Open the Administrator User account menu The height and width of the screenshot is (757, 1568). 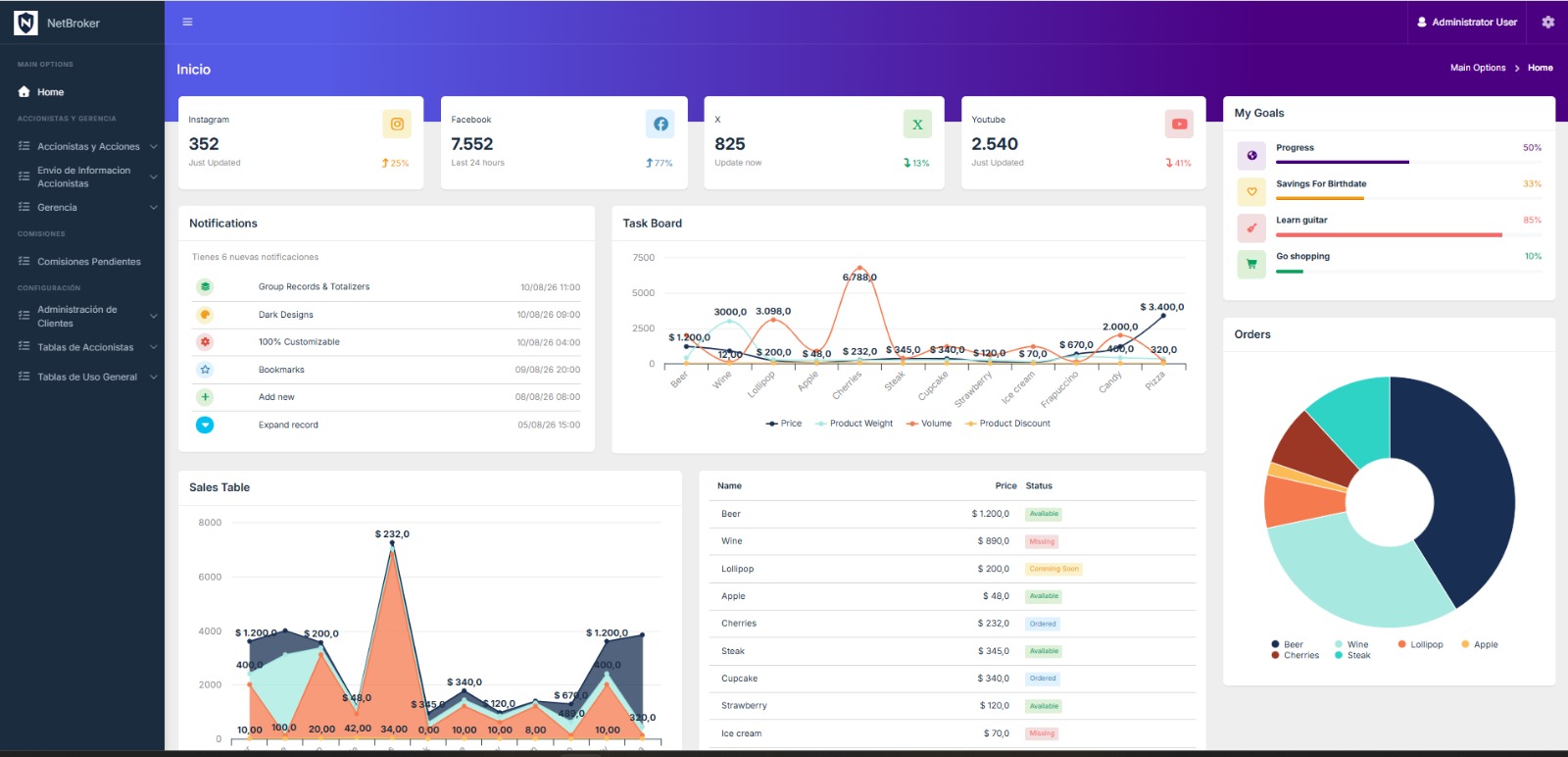(x=1467, y=22)
